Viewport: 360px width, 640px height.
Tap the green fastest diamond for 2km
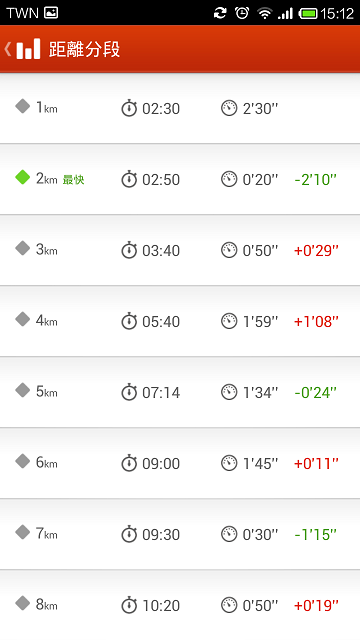pos(22,178)
